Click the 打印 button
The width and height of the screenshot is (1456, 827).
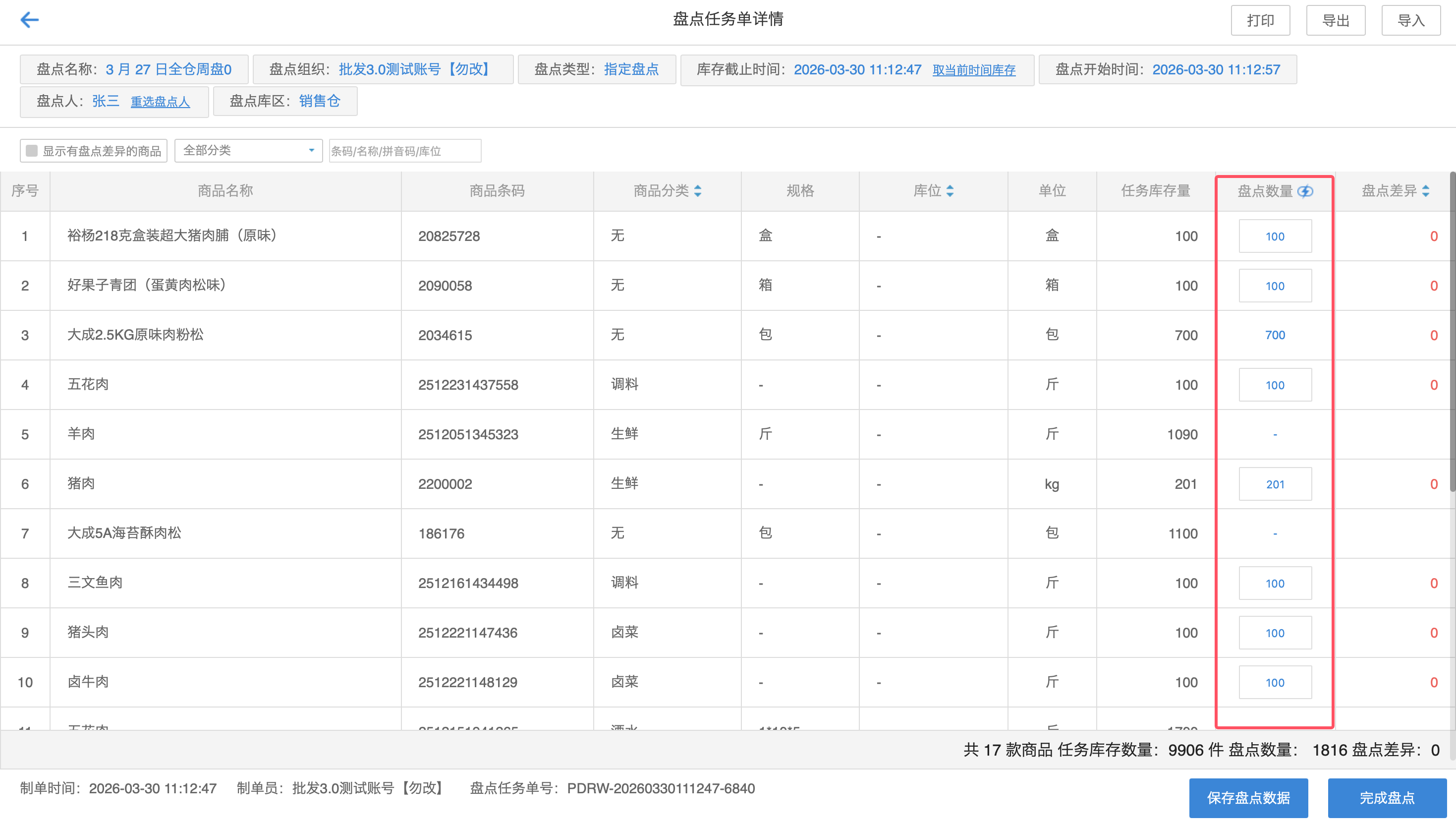(x=1260, y=21)
